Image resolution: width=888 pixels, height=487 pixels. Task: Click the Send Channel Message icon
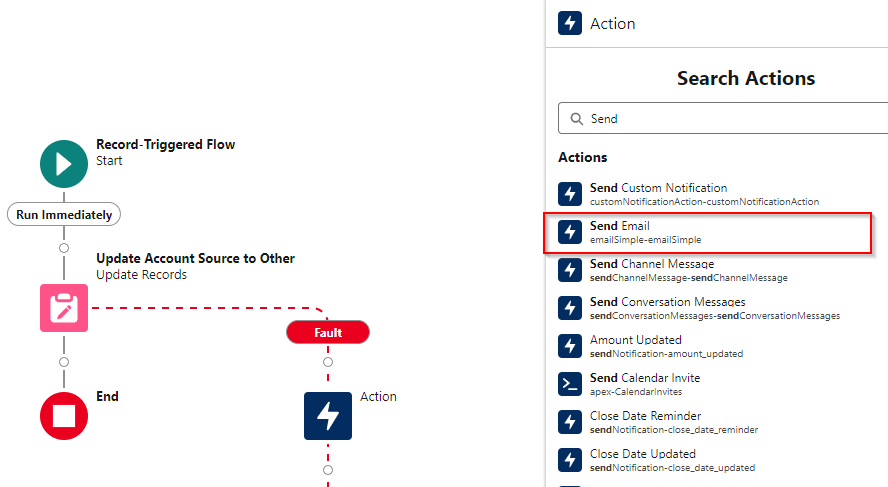pyautogui.click(x=570, y=270)
